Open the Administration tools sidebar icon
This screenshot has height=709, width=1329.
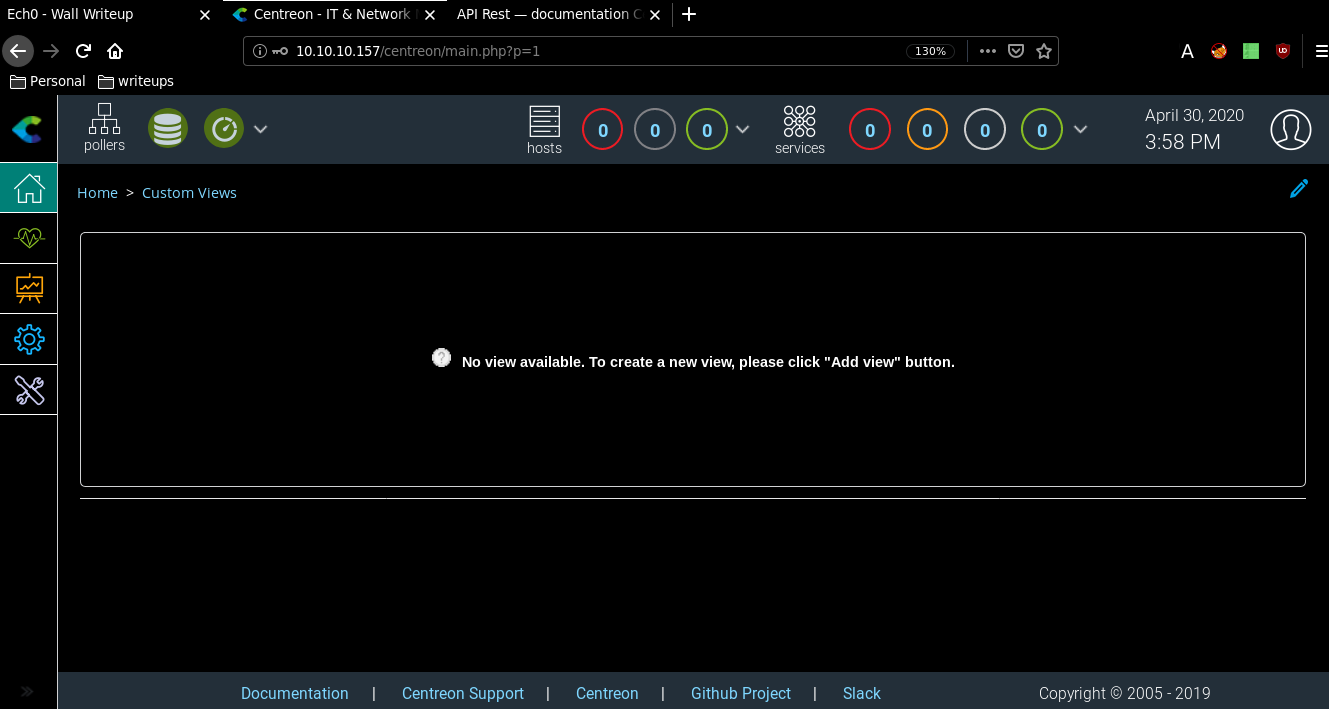[x=29, y=390]
